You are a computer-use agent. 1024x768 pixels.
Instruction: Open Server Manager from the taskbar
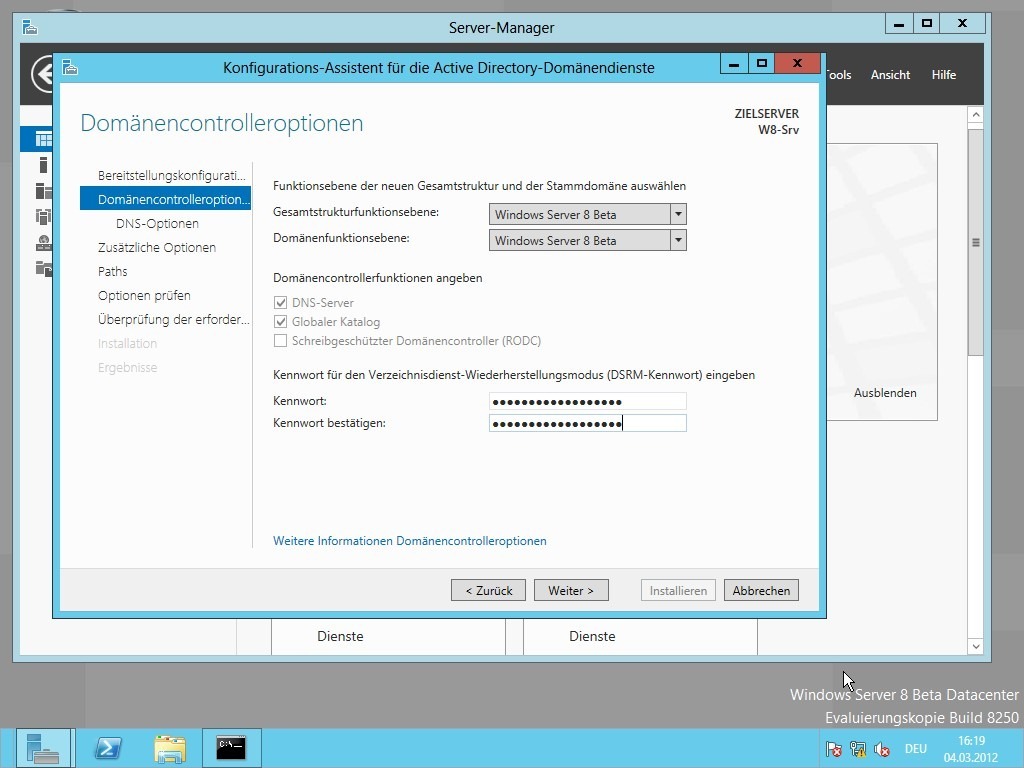pyautogui.click(x=43, y=748)
